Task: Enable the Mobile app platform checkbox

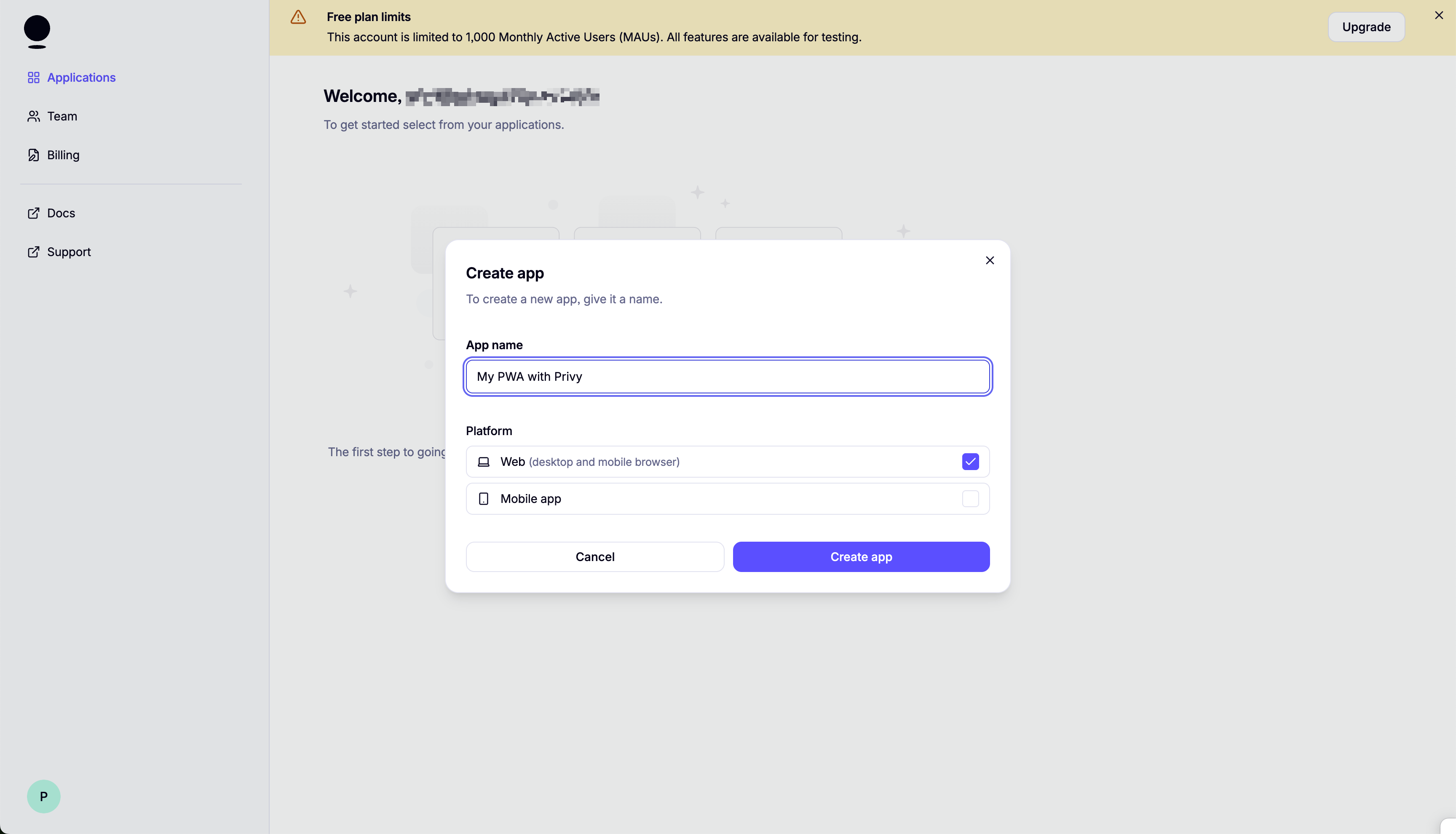Action: point(970,498)
